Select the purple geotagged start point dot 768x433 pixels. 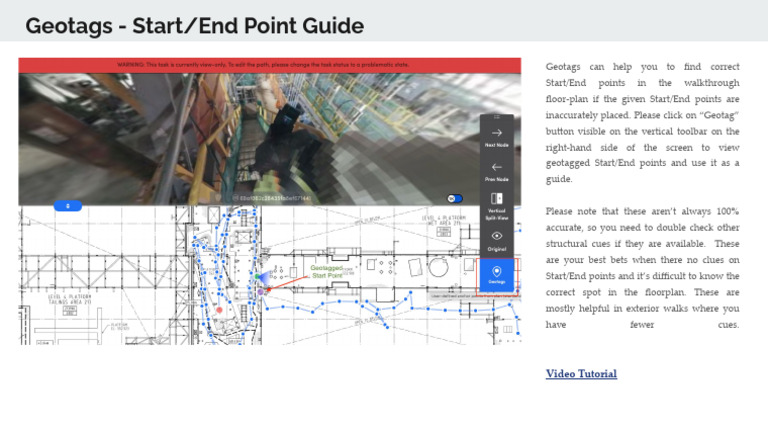click(261, 292)
